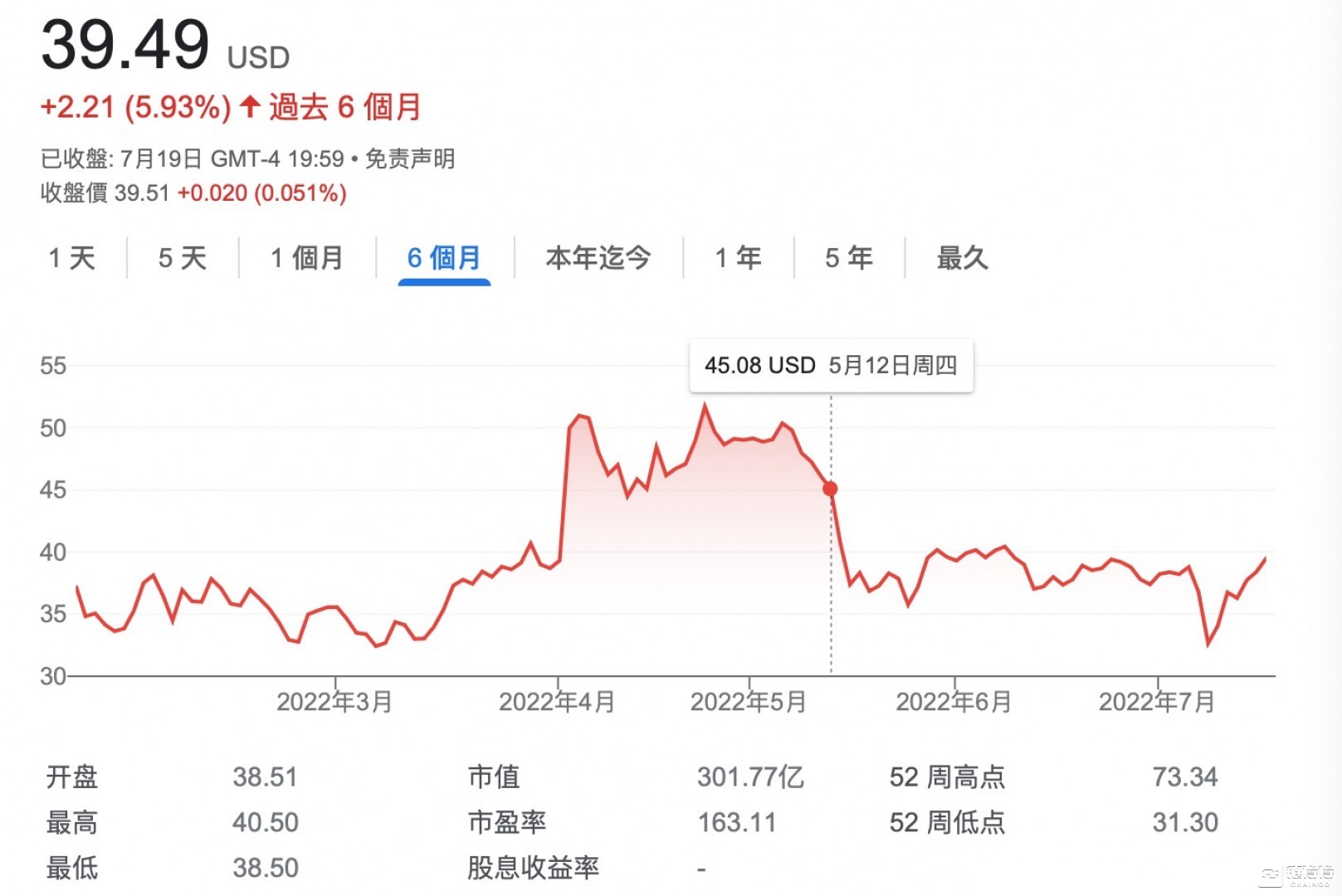
Task: Click the 市值 value 301.77亿
Action: [x=750, y=777]
